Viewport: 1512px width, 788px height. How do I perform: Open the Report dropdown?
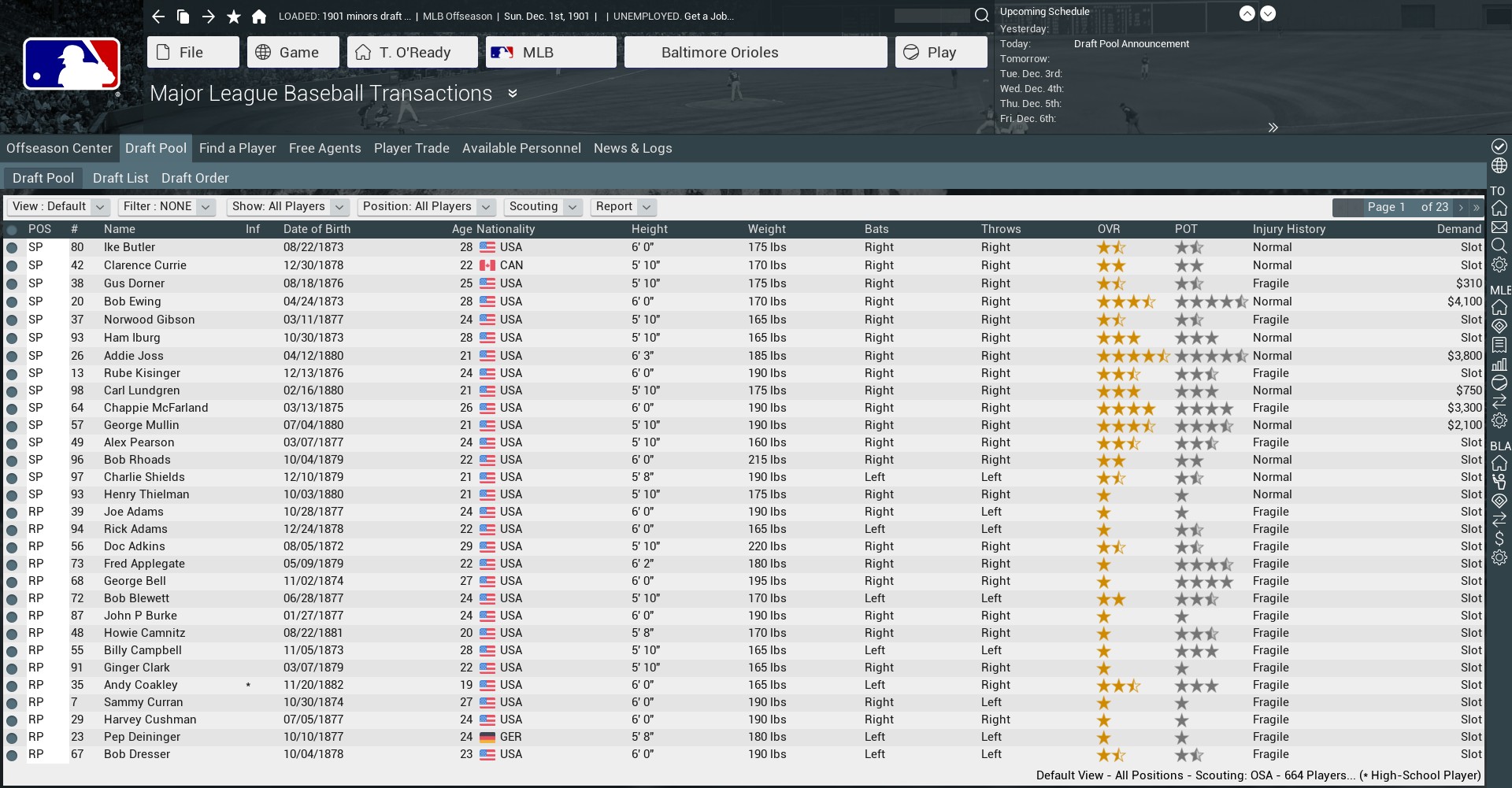pyautogui.click(x=623, y=206)
